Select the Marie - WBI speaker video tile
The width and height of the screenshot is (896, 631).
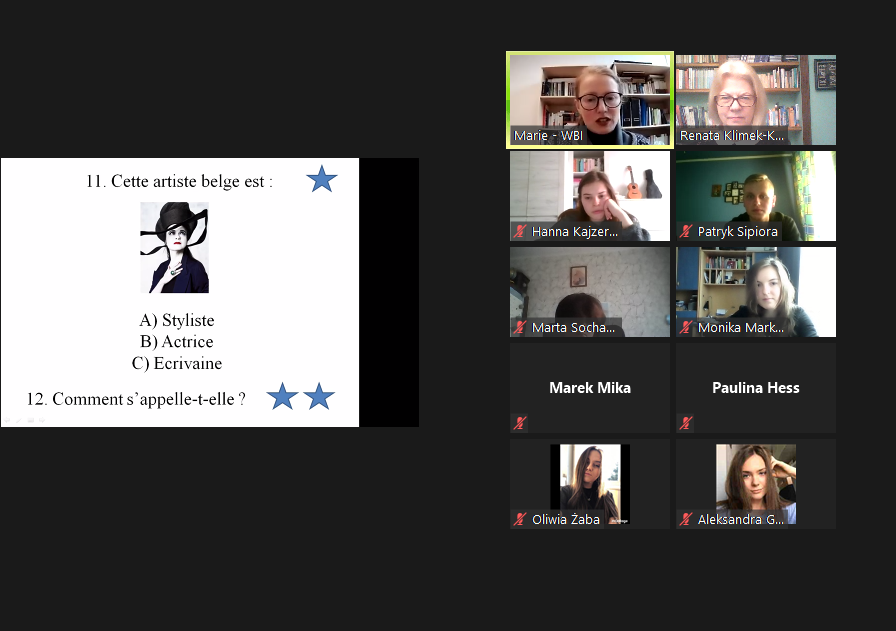[x=590, y=100]
